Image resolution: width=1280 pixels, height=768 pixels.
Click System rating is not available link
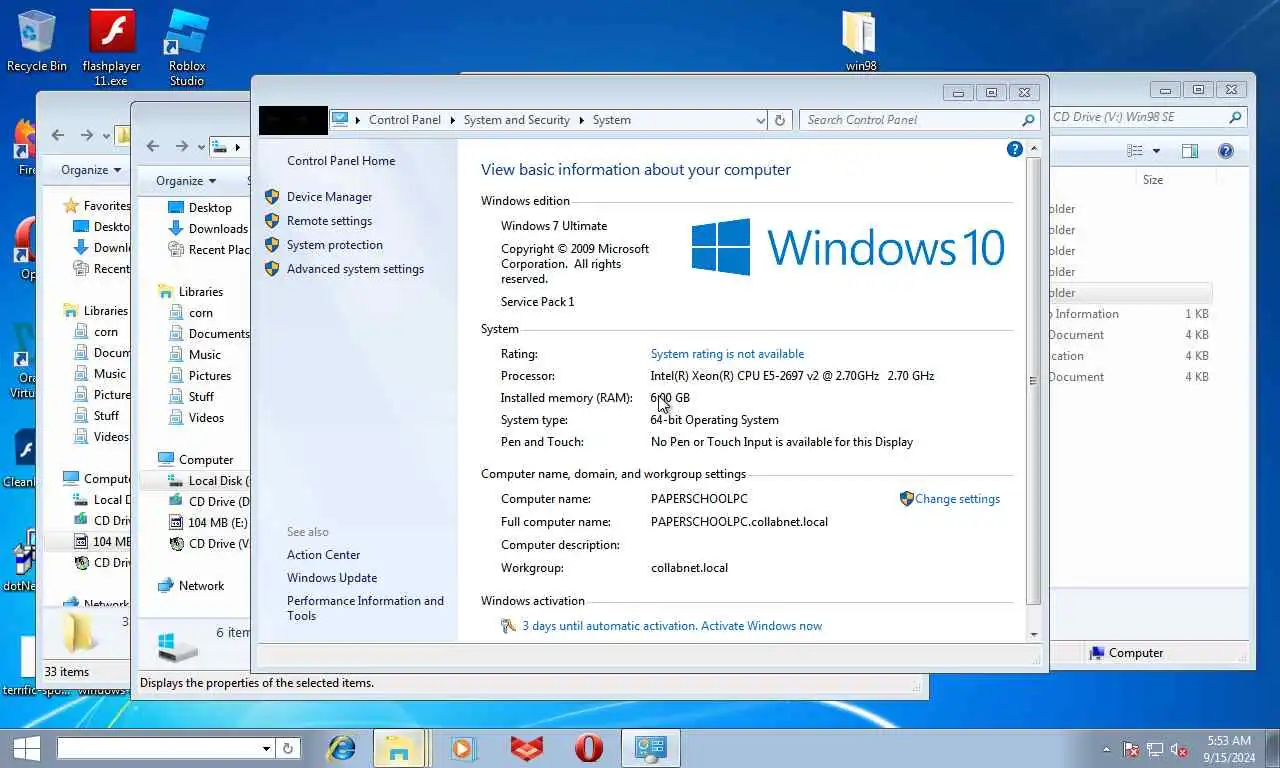(x=727, y=354)
